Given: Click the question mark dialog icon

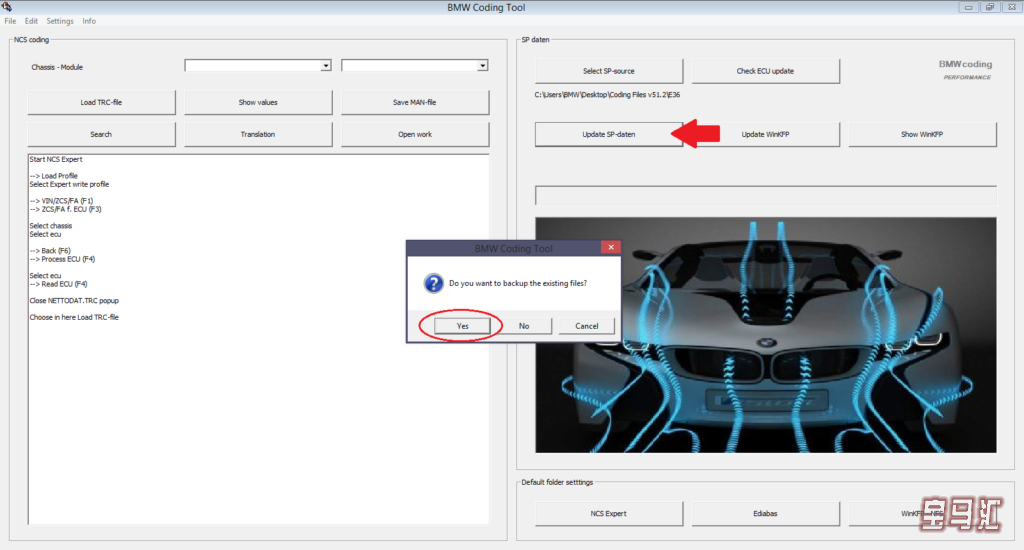Looking at the screenshot, I should click(433, 283).
